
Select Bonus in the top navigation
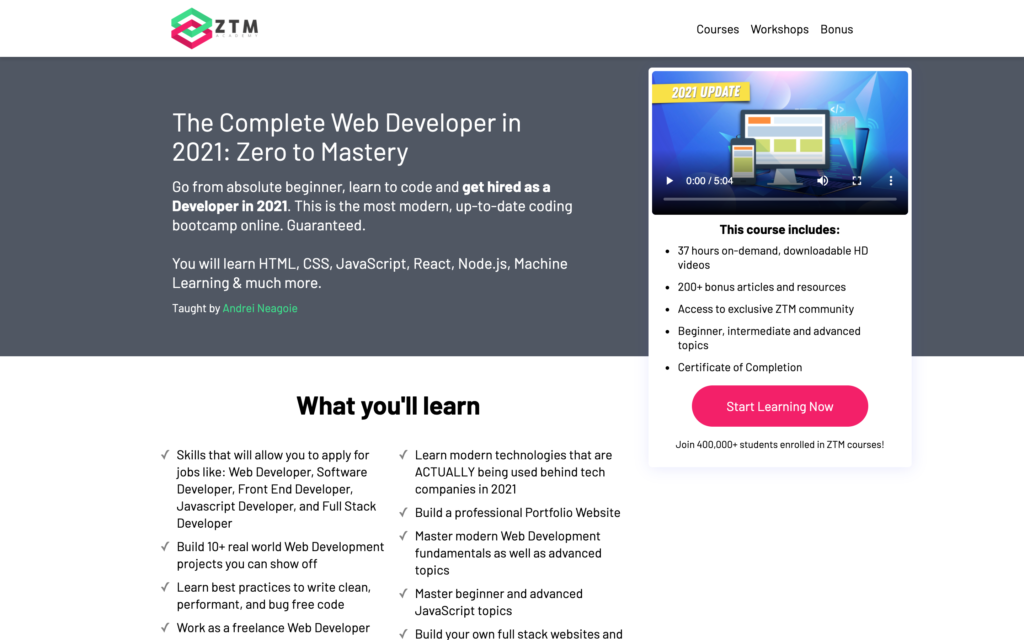(x=836, y=29)
